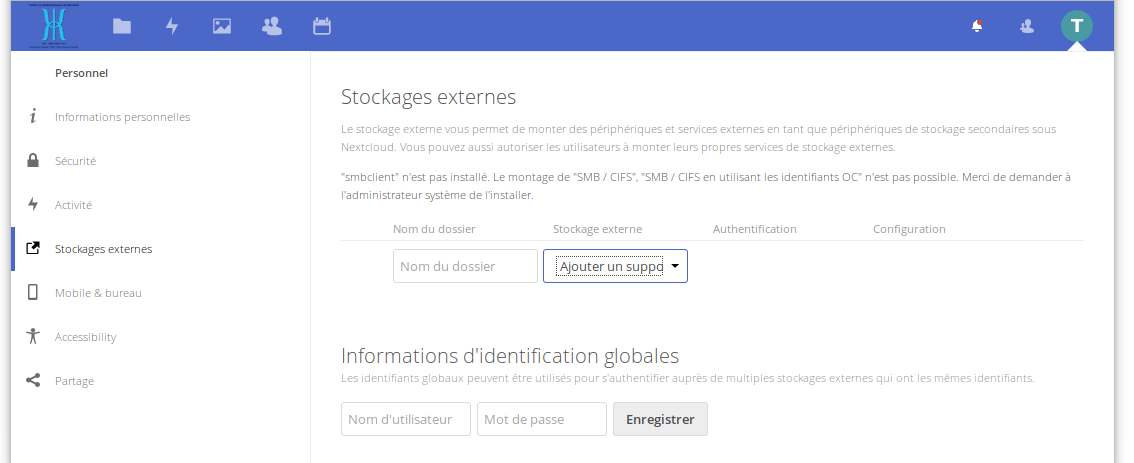Click the Mot de passe field

[541, 419]
